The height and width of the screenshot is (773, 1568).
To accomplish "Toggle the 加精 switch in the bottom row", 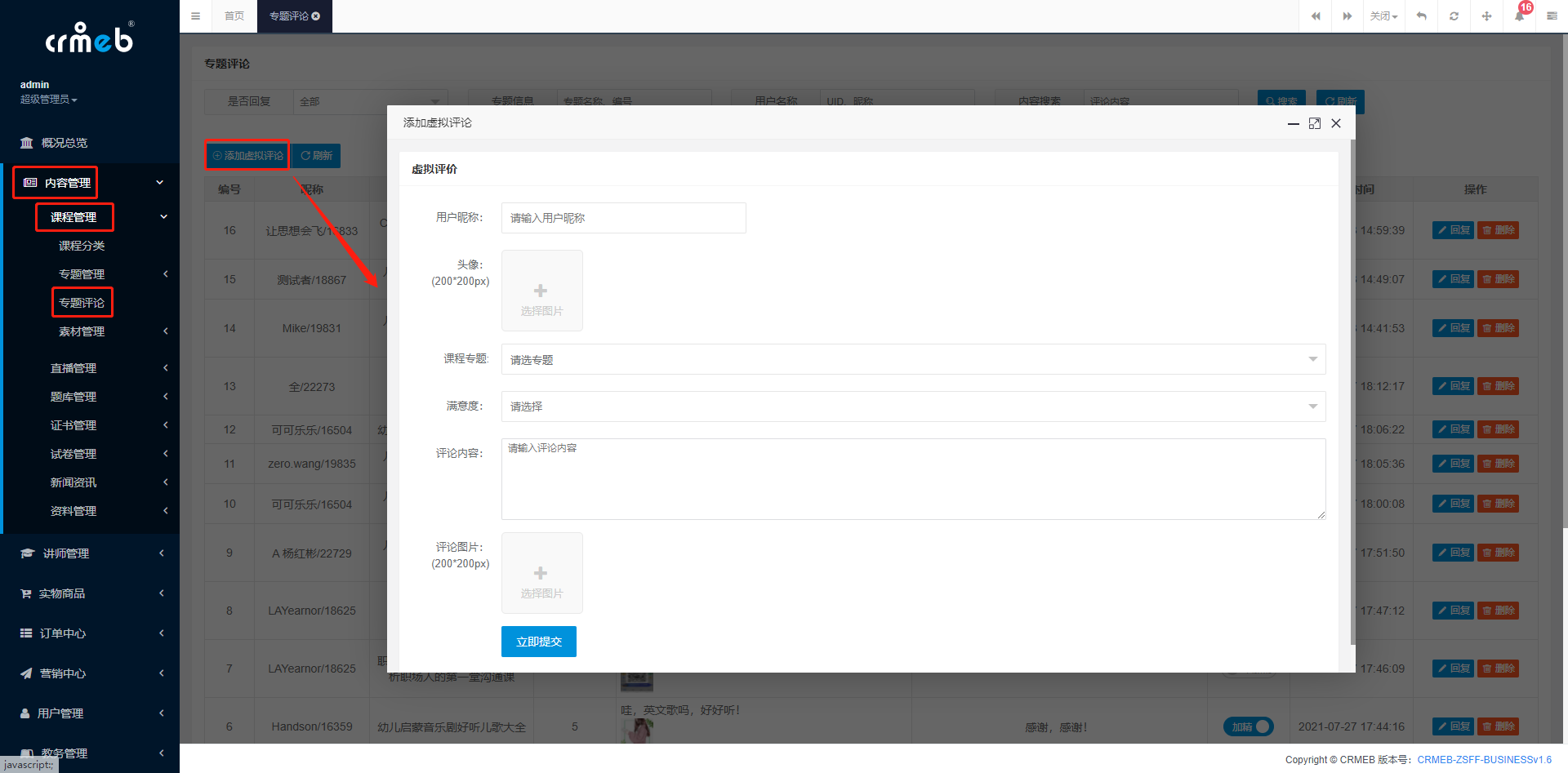I will click(x=1249, y=726).
